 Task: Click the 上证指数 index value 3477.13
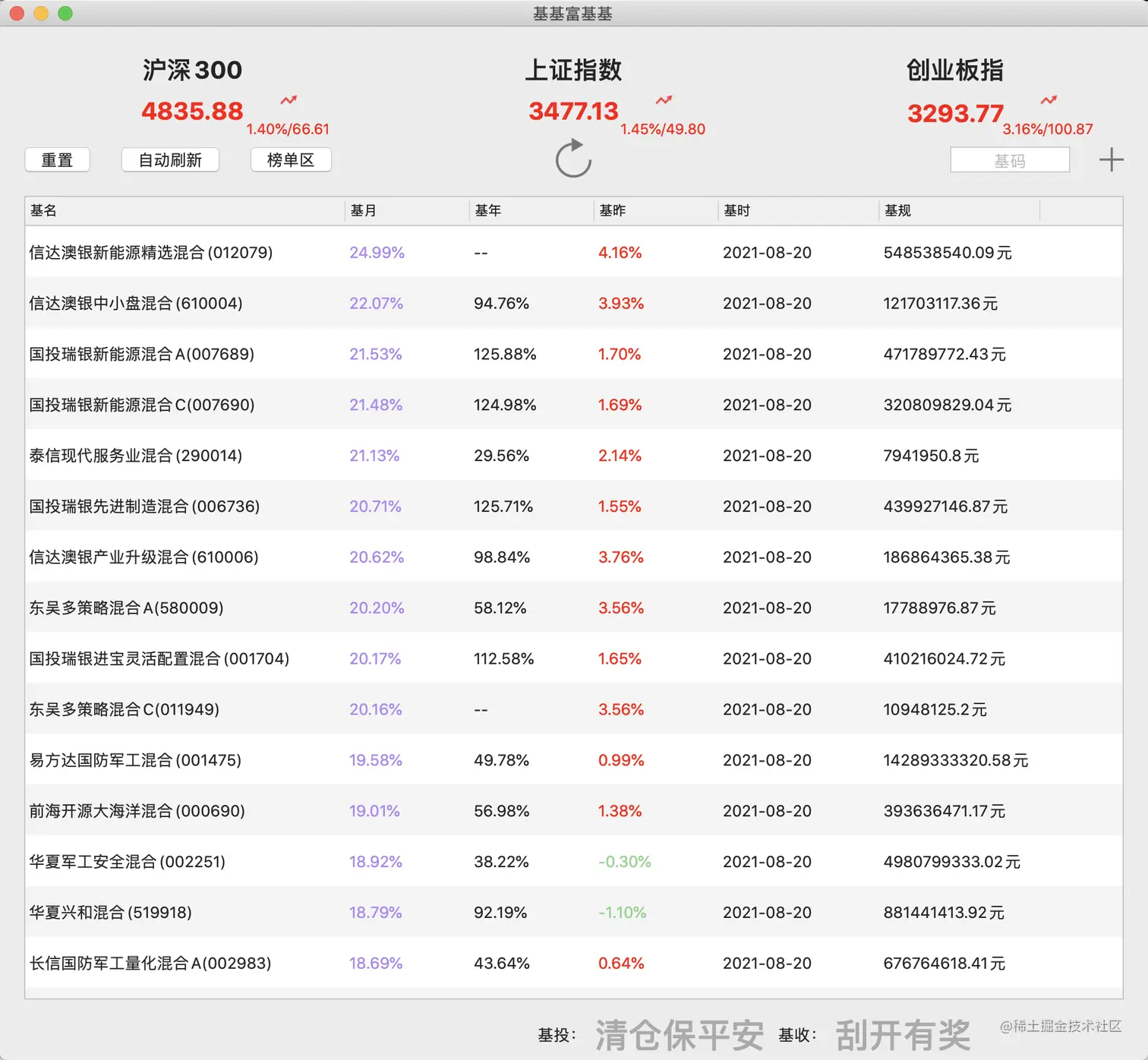[573, 111]
